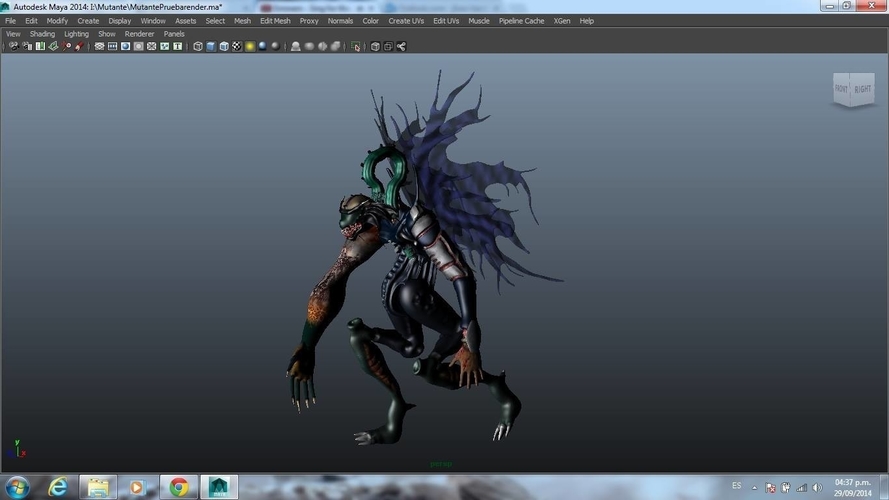Expand the panel View menu
The width and height of the screenshot is (889, 500).
point(13,34)
